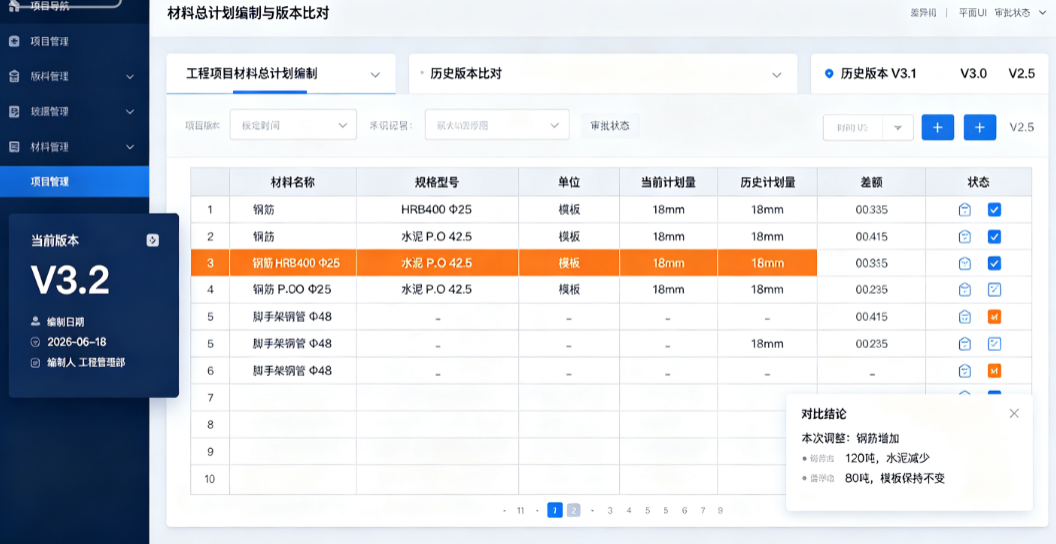
Task: Expand the 版料管理 sidebar chevron
Action: (x=130, y=77)
